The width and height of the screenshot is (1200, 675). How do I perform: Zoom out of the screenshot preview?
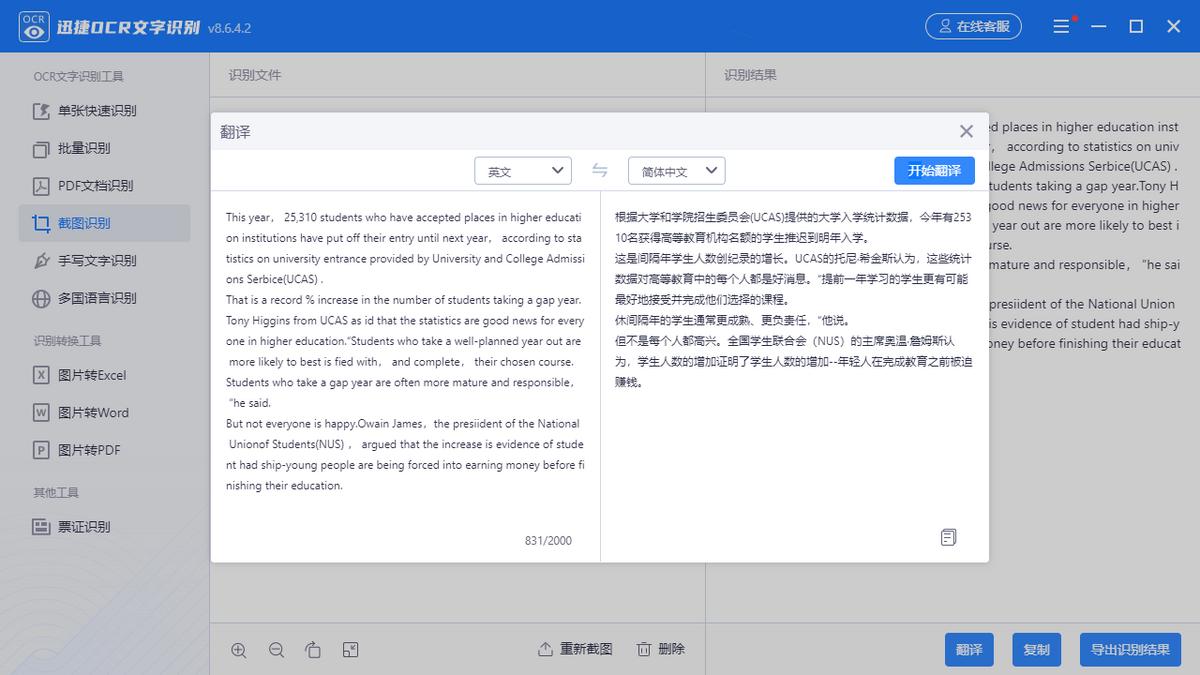pos(276,649)
